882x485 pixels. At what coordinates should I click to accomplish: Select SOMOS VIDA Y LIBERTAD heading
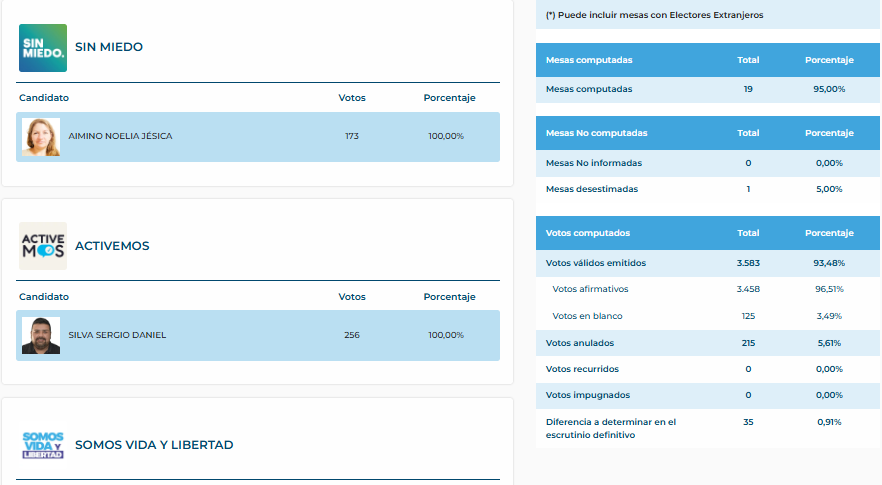[154, 445]
